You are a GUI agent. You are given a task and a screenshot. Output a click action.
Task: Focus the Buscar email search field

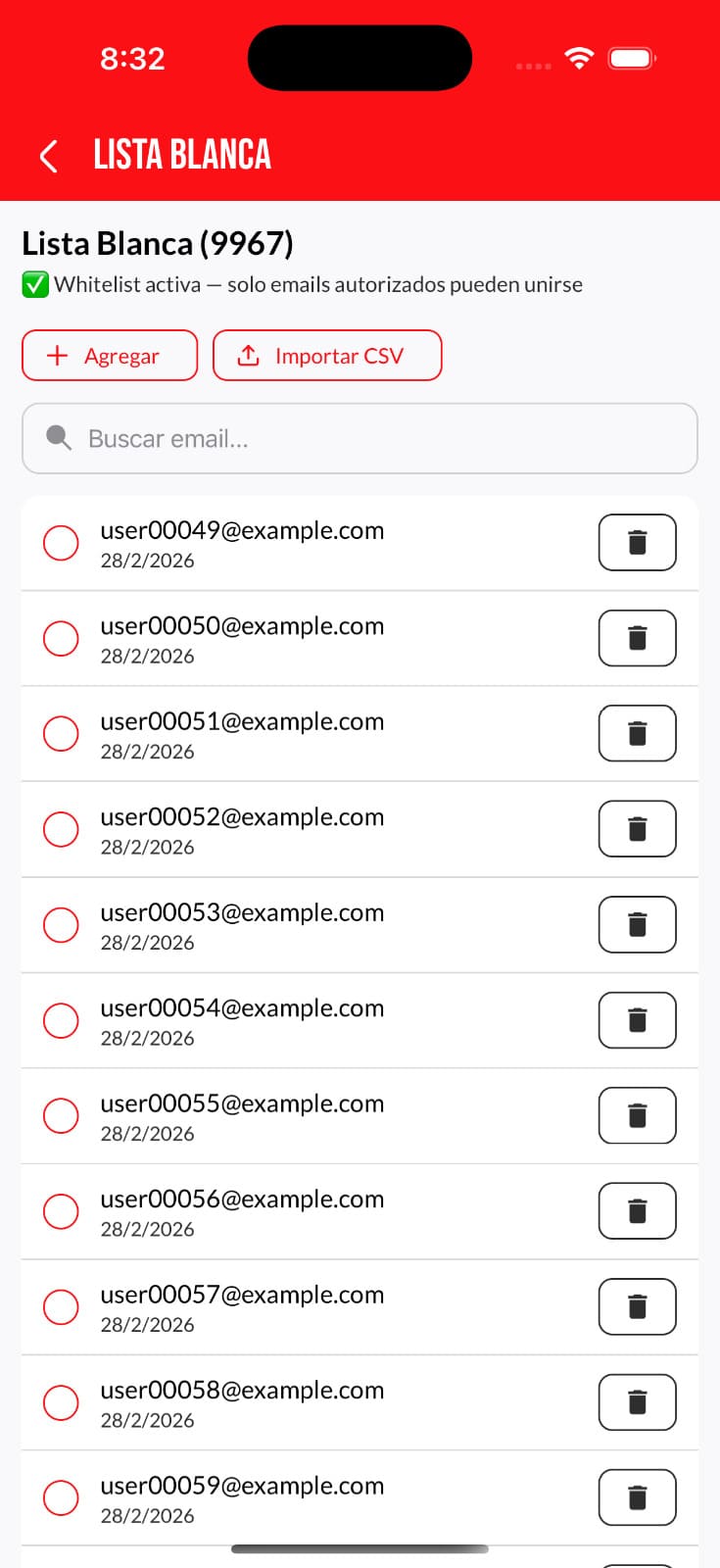coord(372,438)
